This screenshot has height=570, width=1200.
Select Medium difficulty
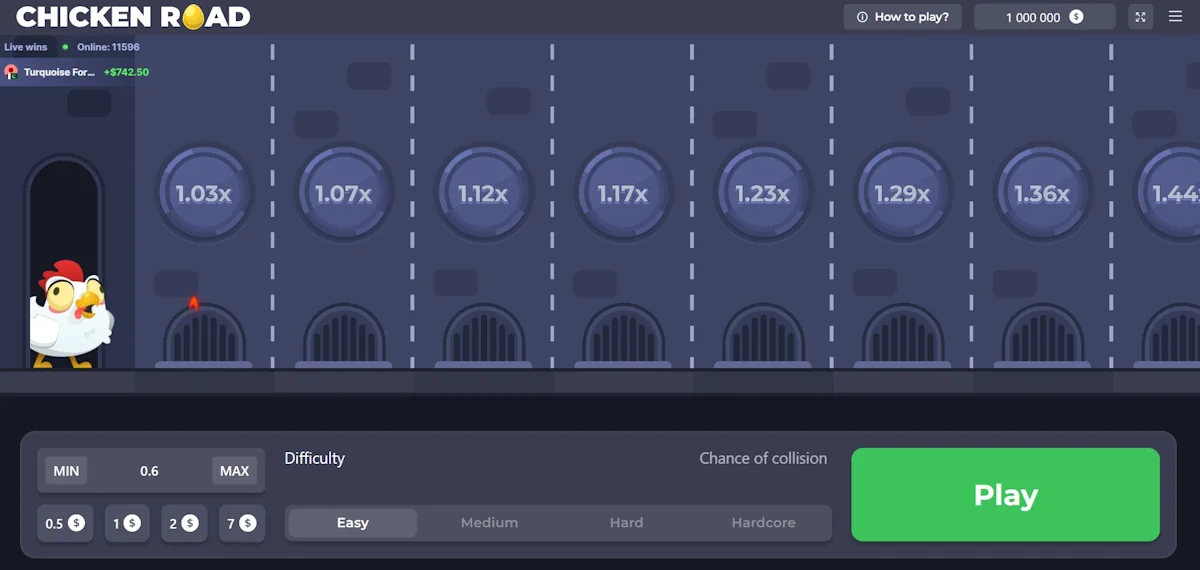coord(489,523)
